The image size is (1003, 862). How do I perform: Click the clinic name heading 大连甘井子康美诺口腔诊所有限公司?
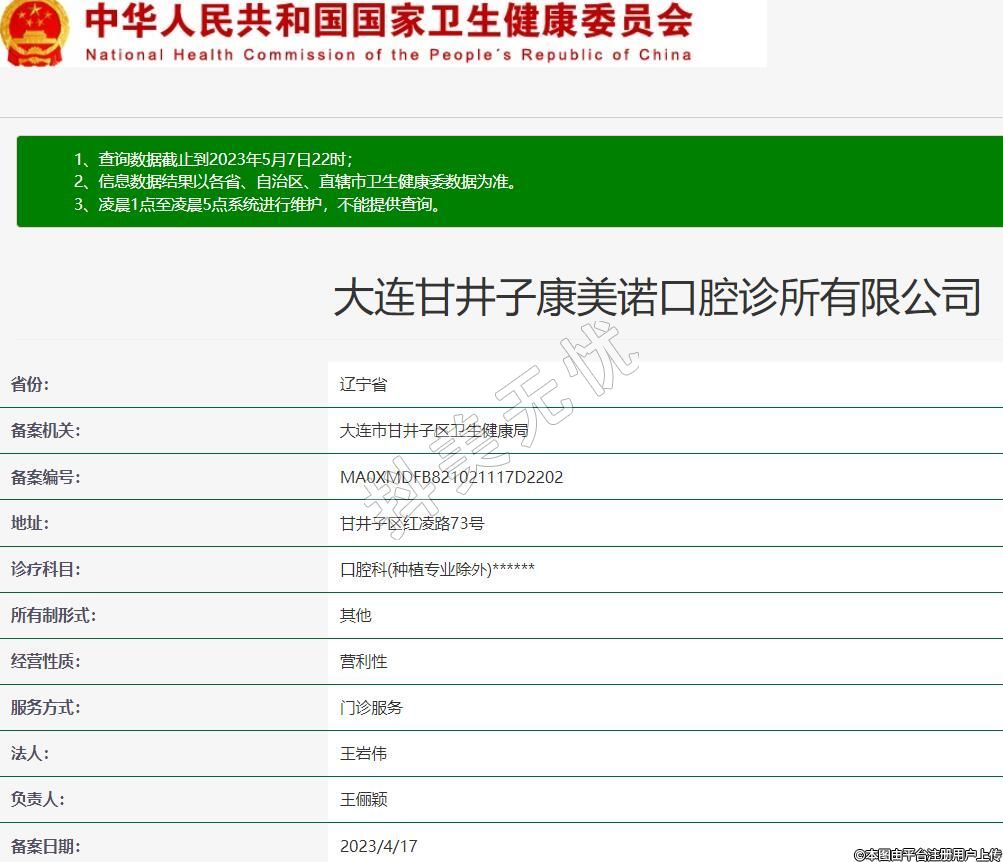pyautogui.click(x=656, y=298)
